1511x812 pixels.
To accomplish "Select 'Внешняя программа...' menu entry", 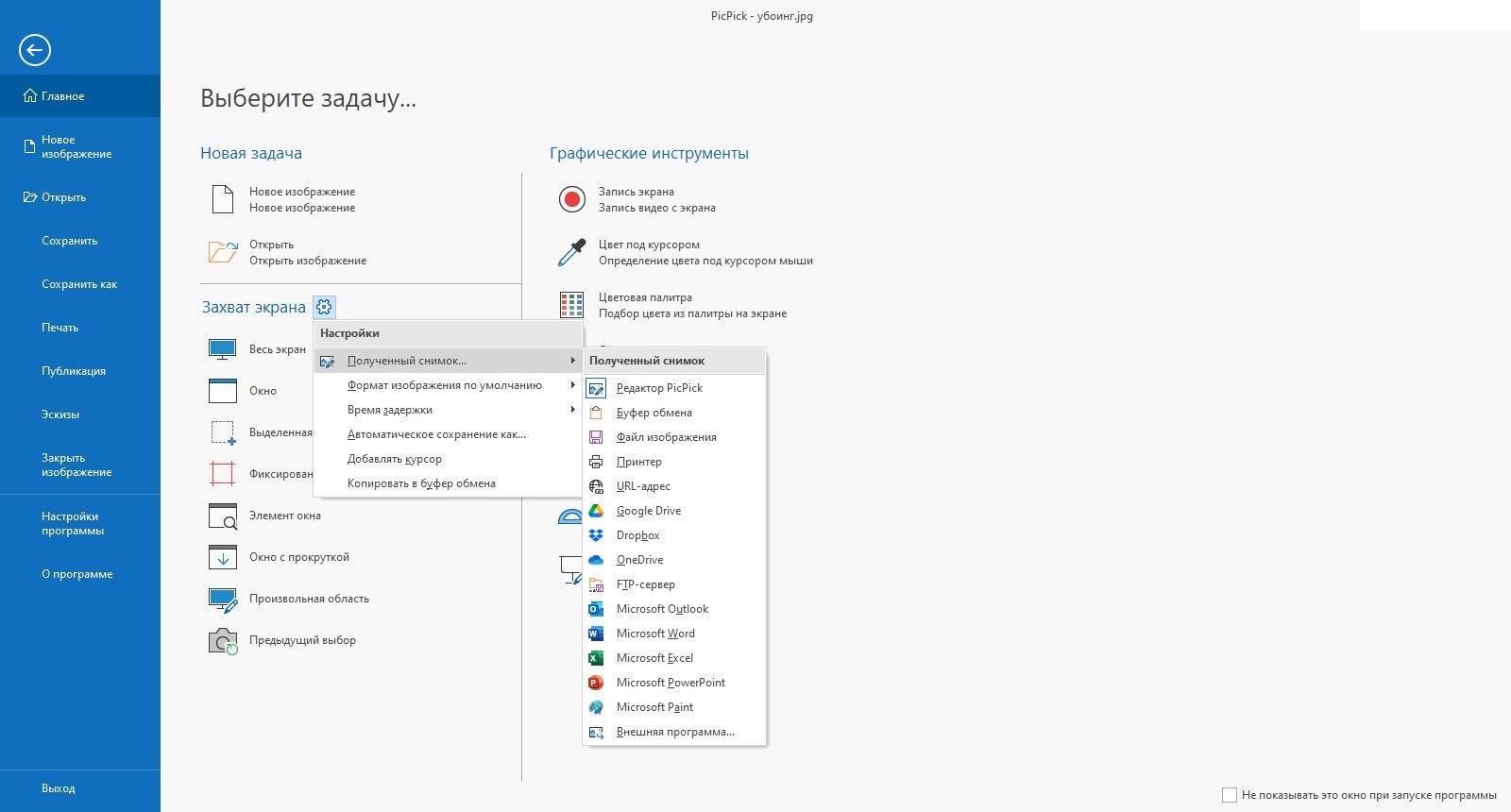I will click(x=674, y=732).
